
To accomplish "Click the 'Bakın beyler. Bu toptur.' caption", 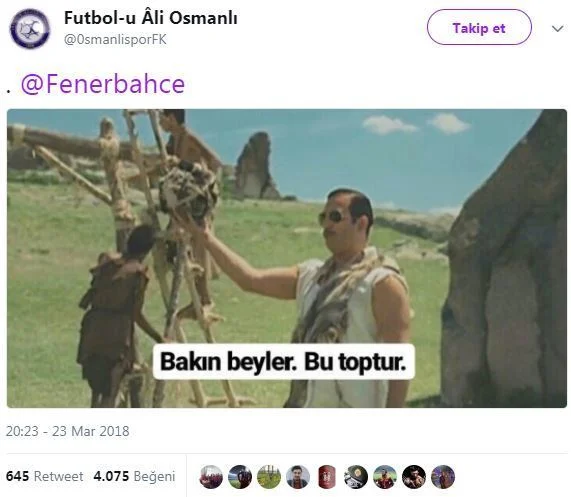I will [x=284, y=362].
